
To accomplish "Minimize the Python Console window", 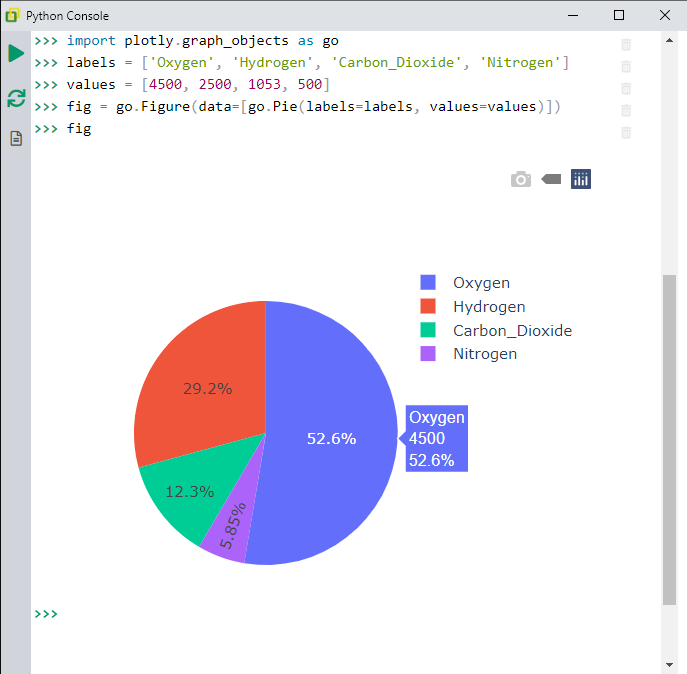I will coord(573,15).
